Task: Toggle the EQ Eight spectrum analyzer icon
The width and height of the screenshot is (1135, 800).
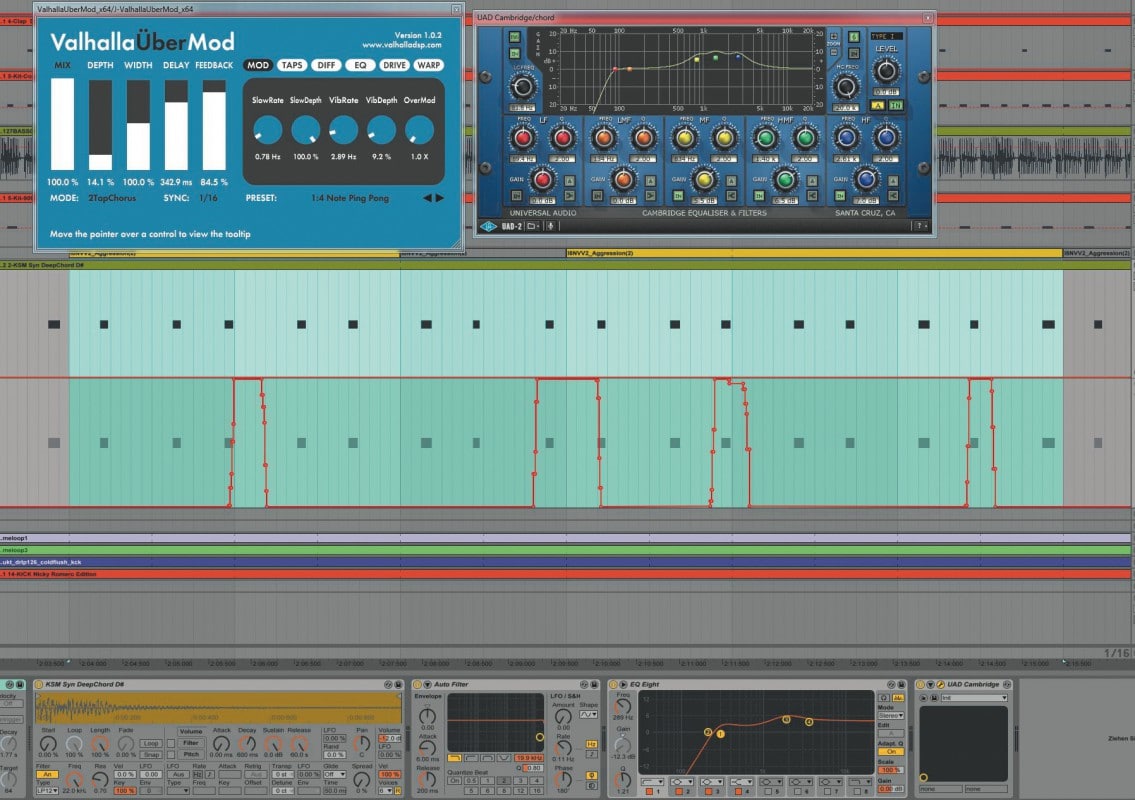Action: [898, 698]
